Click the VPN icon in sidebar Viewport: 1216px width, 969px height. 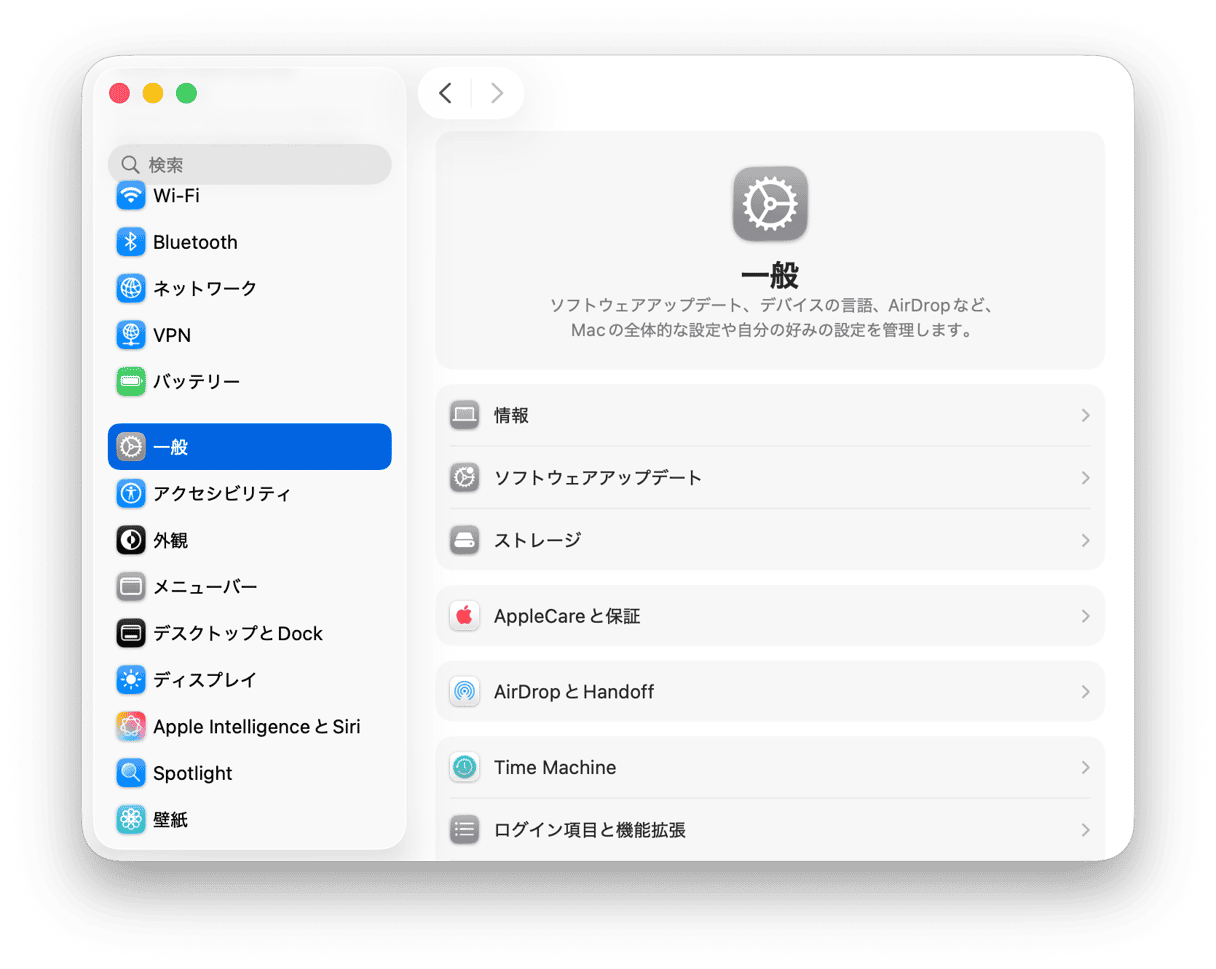(131, 335)
